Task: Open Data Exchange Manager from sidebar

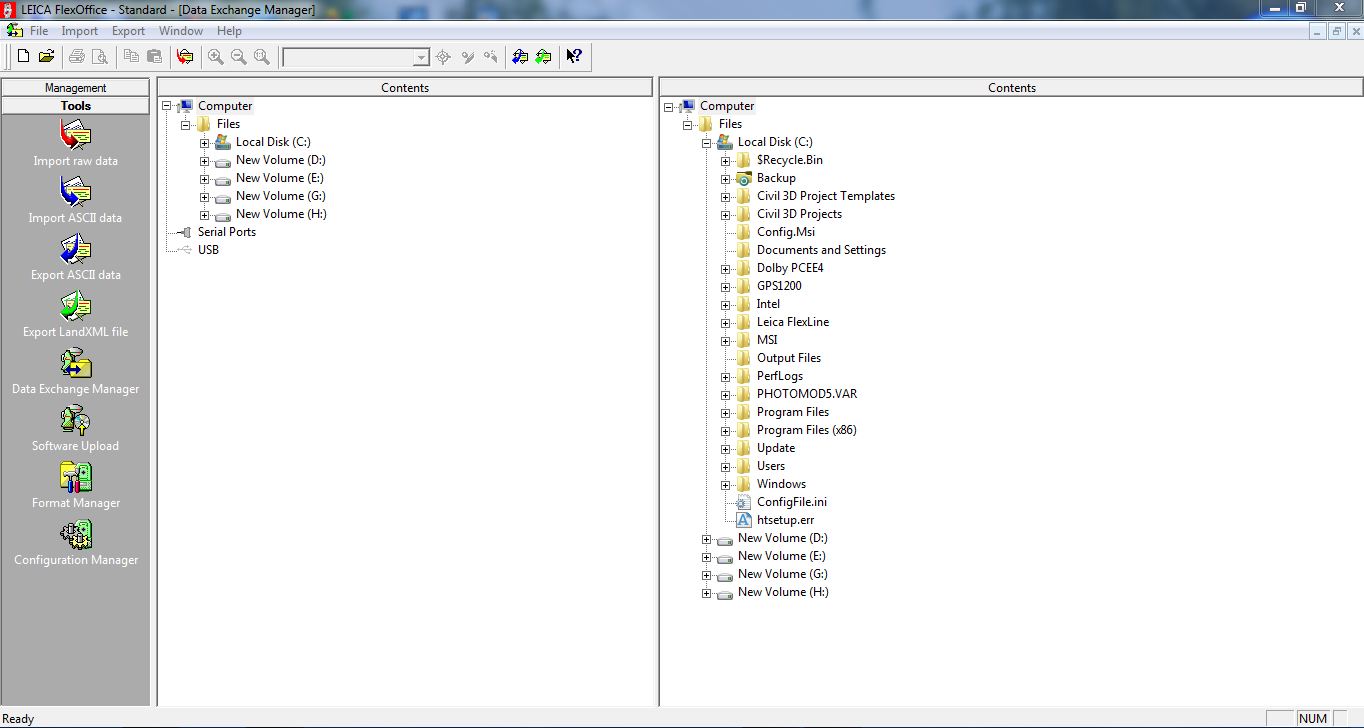Action: coord(75,371)
